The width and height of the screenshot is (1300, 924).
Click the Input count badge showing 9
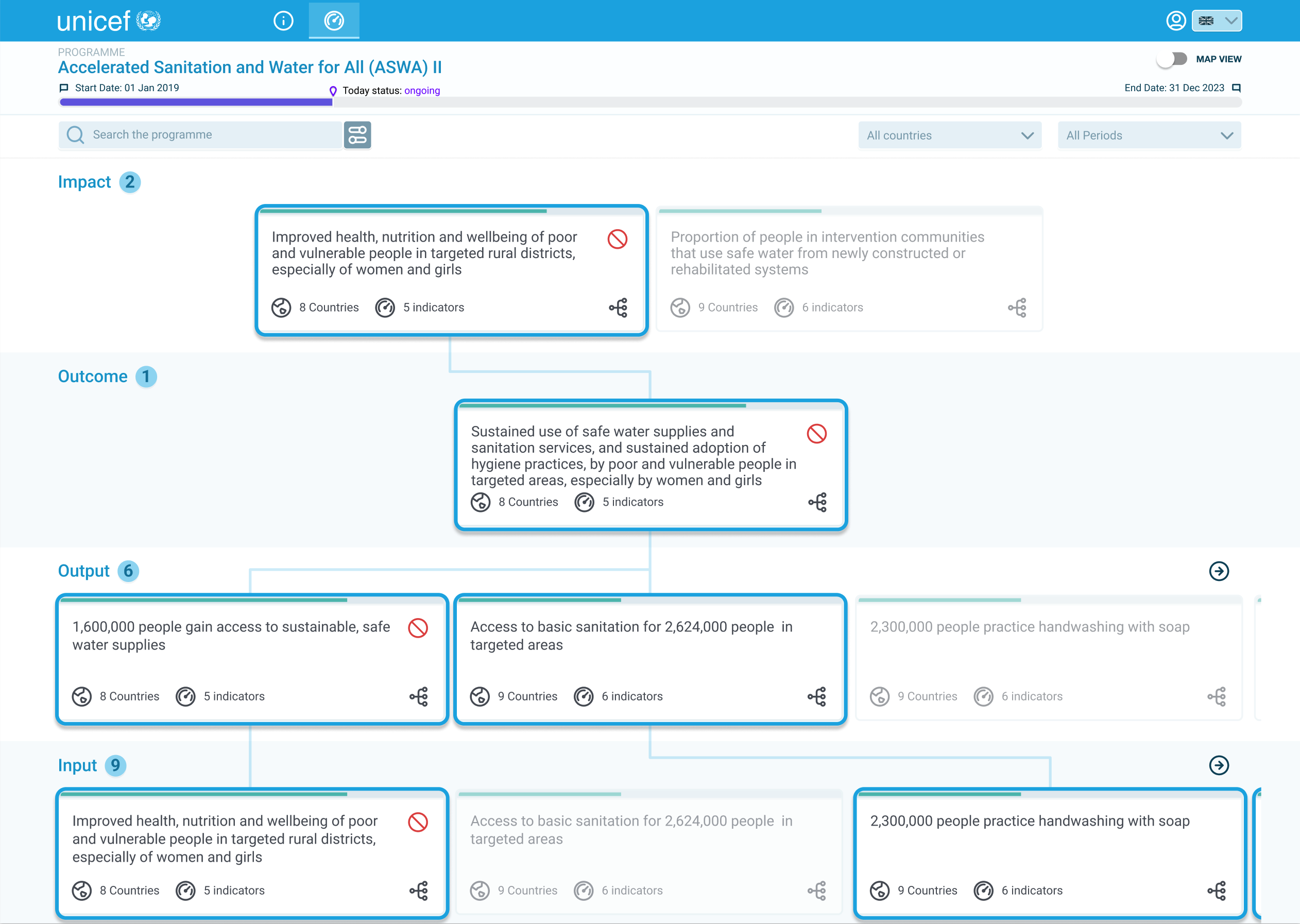coord(115,765)
